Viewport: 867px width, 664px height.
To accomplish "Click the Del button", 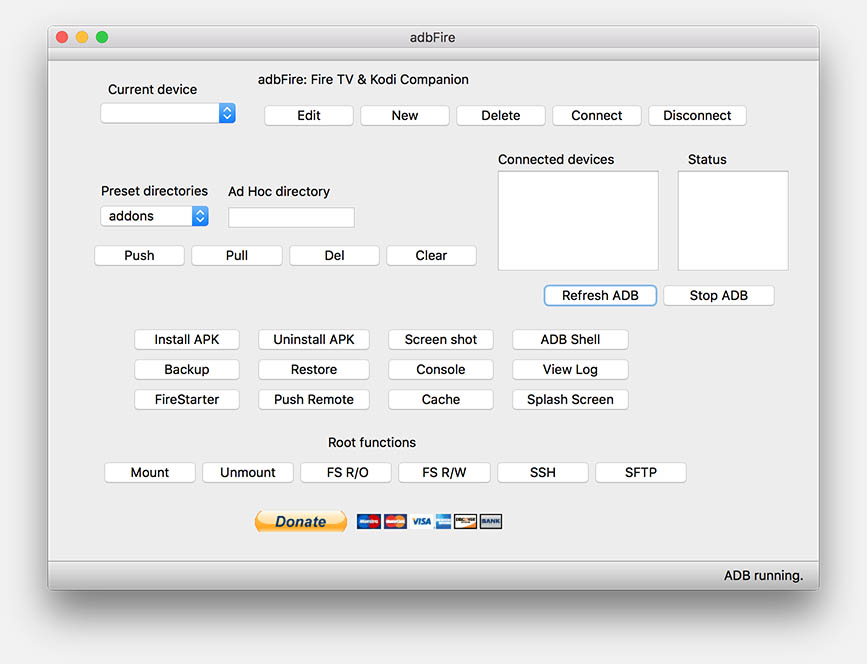I will pyautogui.click(x=335, y=255).
